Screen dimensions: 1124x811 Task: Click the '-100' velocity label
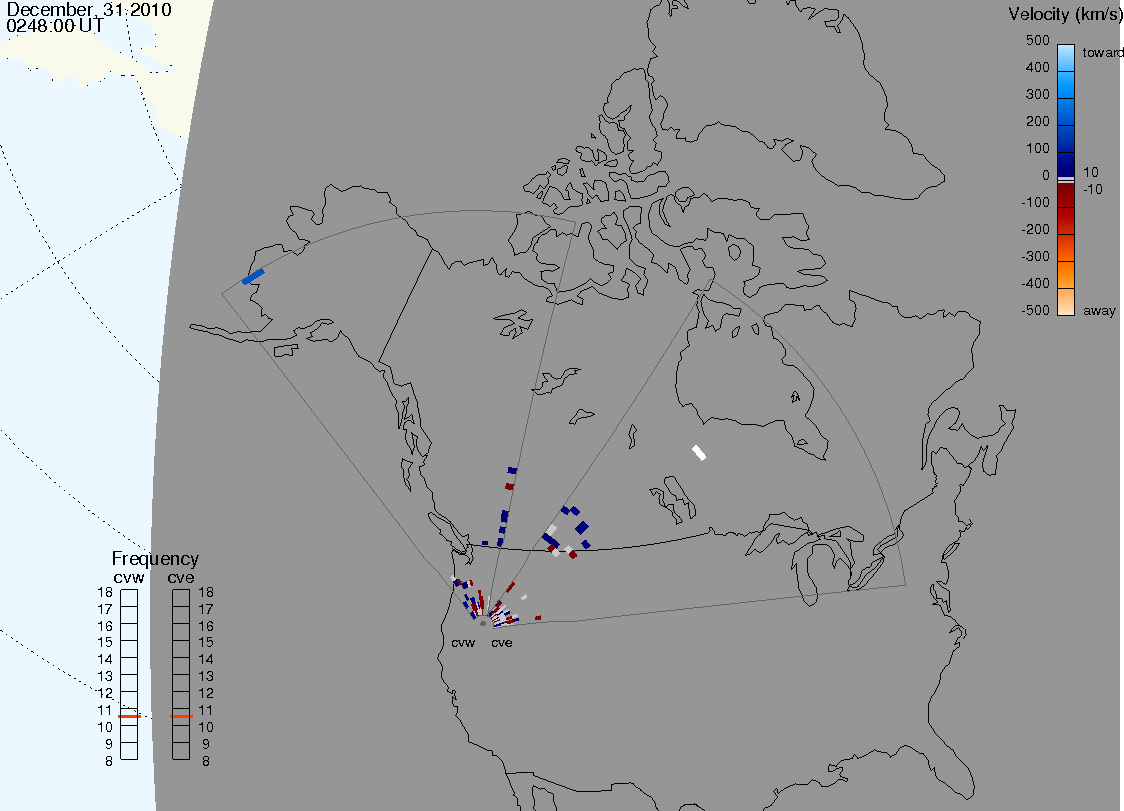pyautogui.click(x=1035, y=202)
